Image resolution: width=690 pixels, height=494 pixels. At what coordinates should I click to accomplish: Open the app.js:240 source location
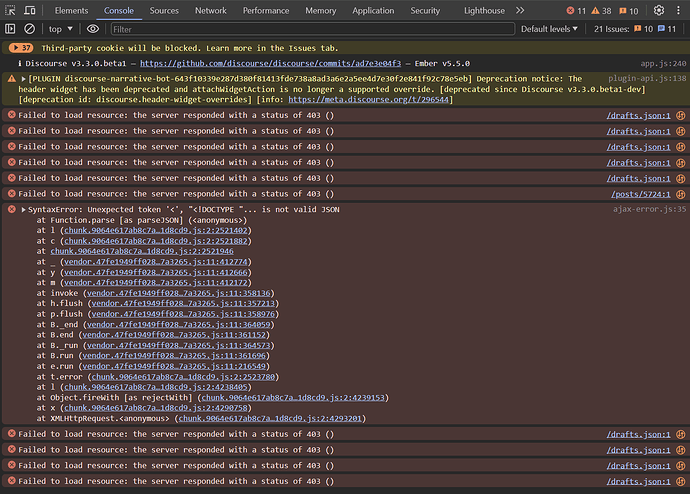(x=663, y=64)
